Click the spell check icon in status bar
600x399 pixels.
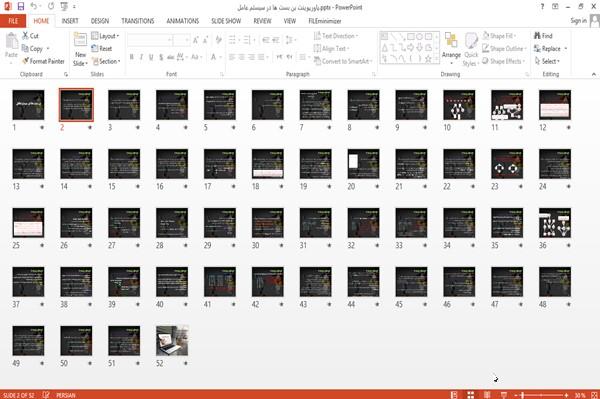pos(46,395)
